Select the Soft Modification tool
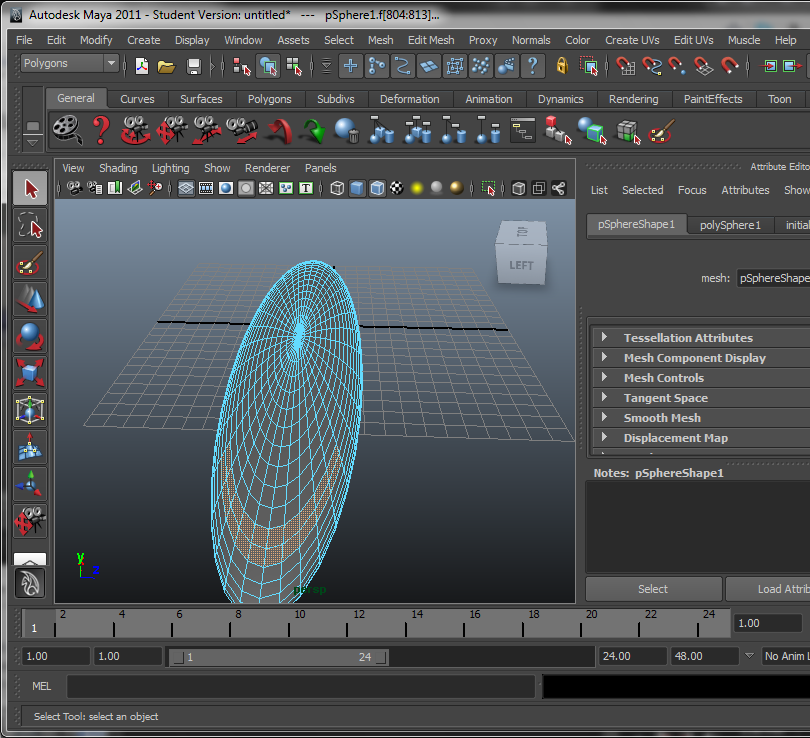The image size is (810, 738). (30, 447)
